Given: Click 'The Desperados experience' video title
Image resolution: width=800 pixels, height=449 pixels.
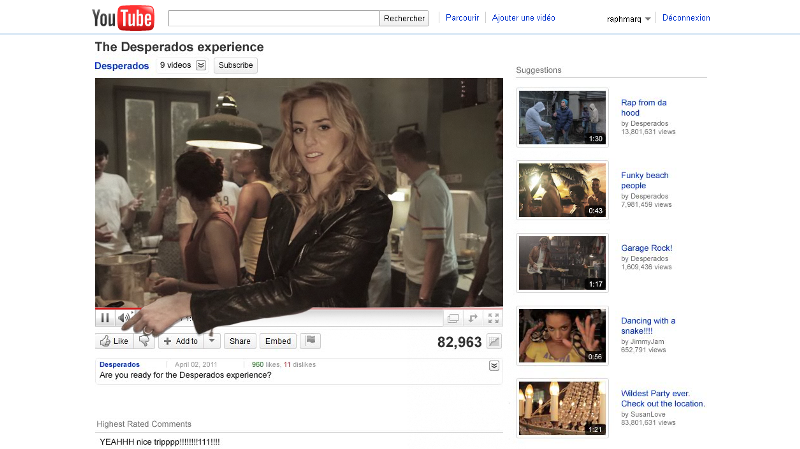Looking at the screenshot, I should click(179, 47).
